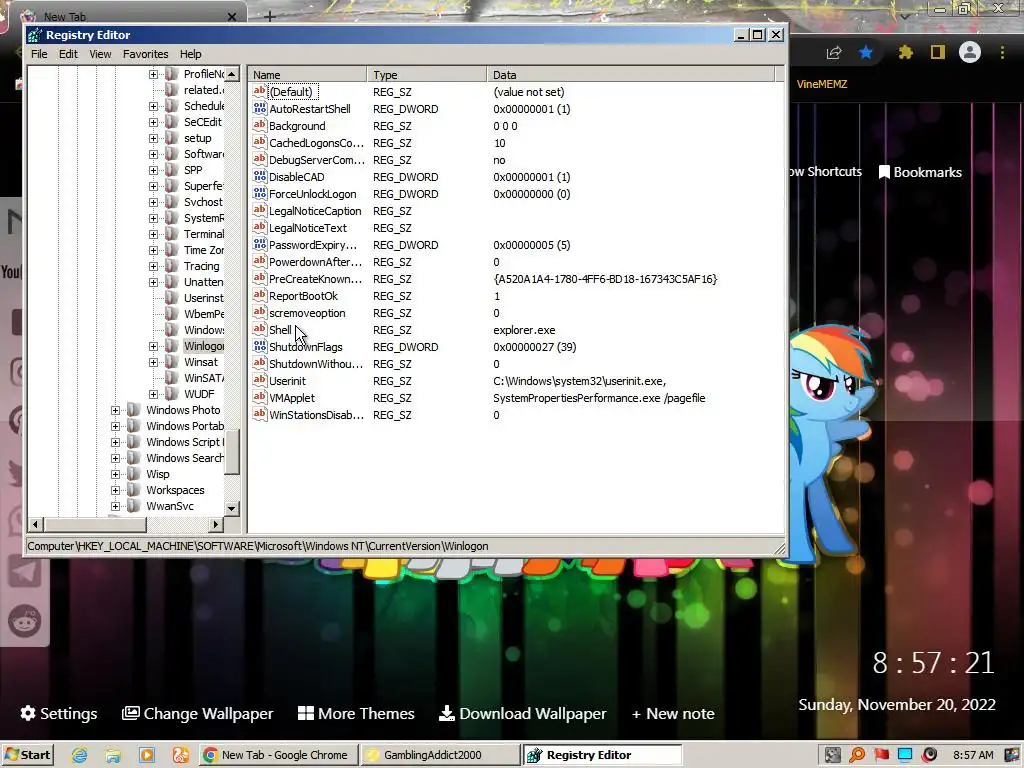
Task: Open the Help menu in Registry Editor
Action: 191,54
